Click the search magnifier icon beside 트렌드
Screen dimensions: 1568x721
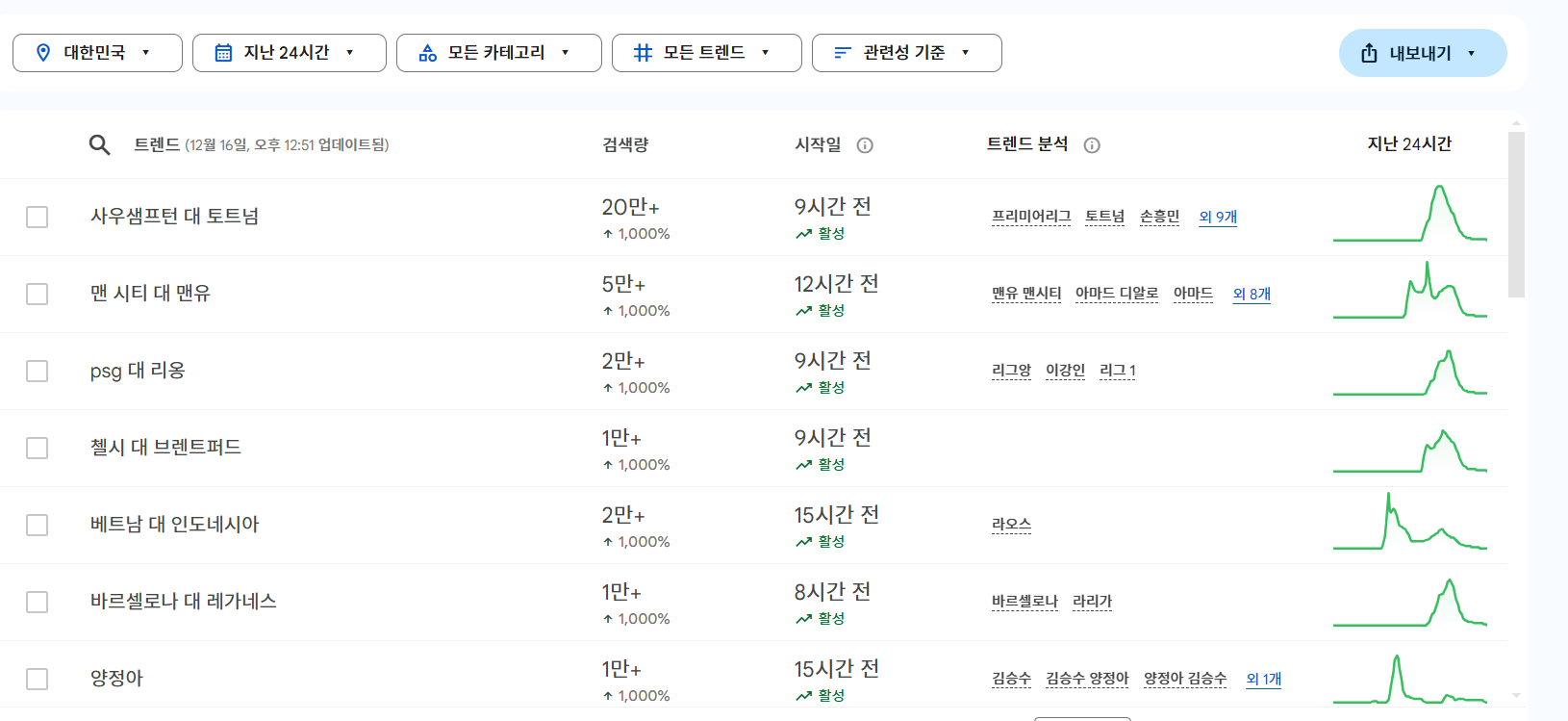99,145
